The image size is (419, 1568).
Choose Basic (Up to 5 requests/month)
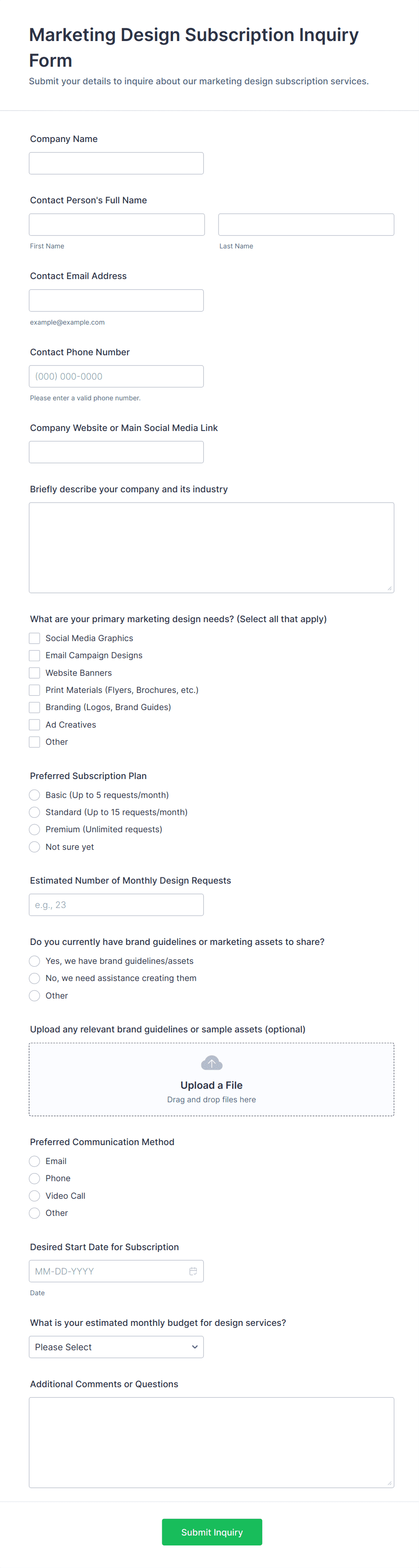(35, 795)
